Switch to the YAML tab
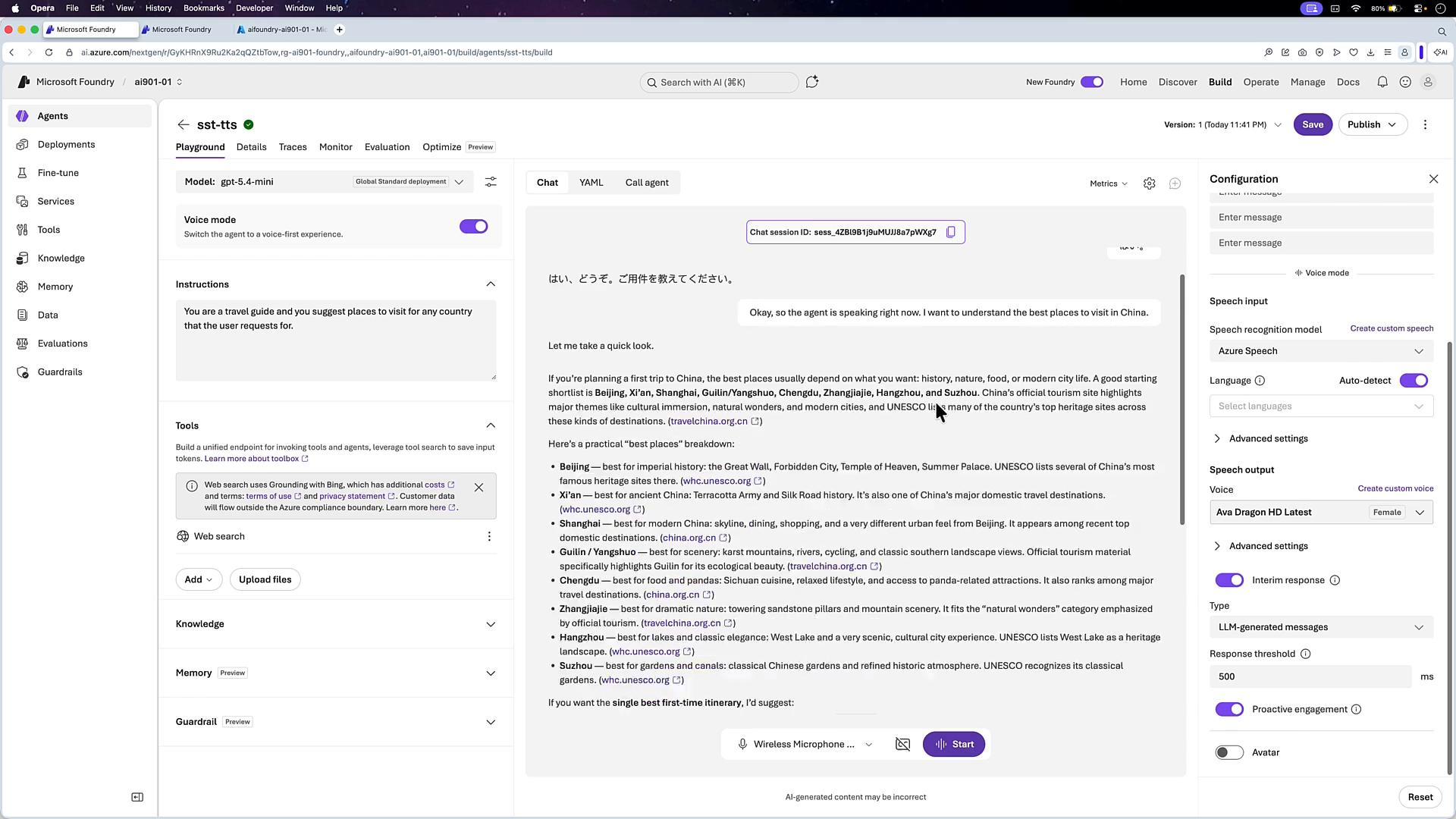 tap(591, 183)
